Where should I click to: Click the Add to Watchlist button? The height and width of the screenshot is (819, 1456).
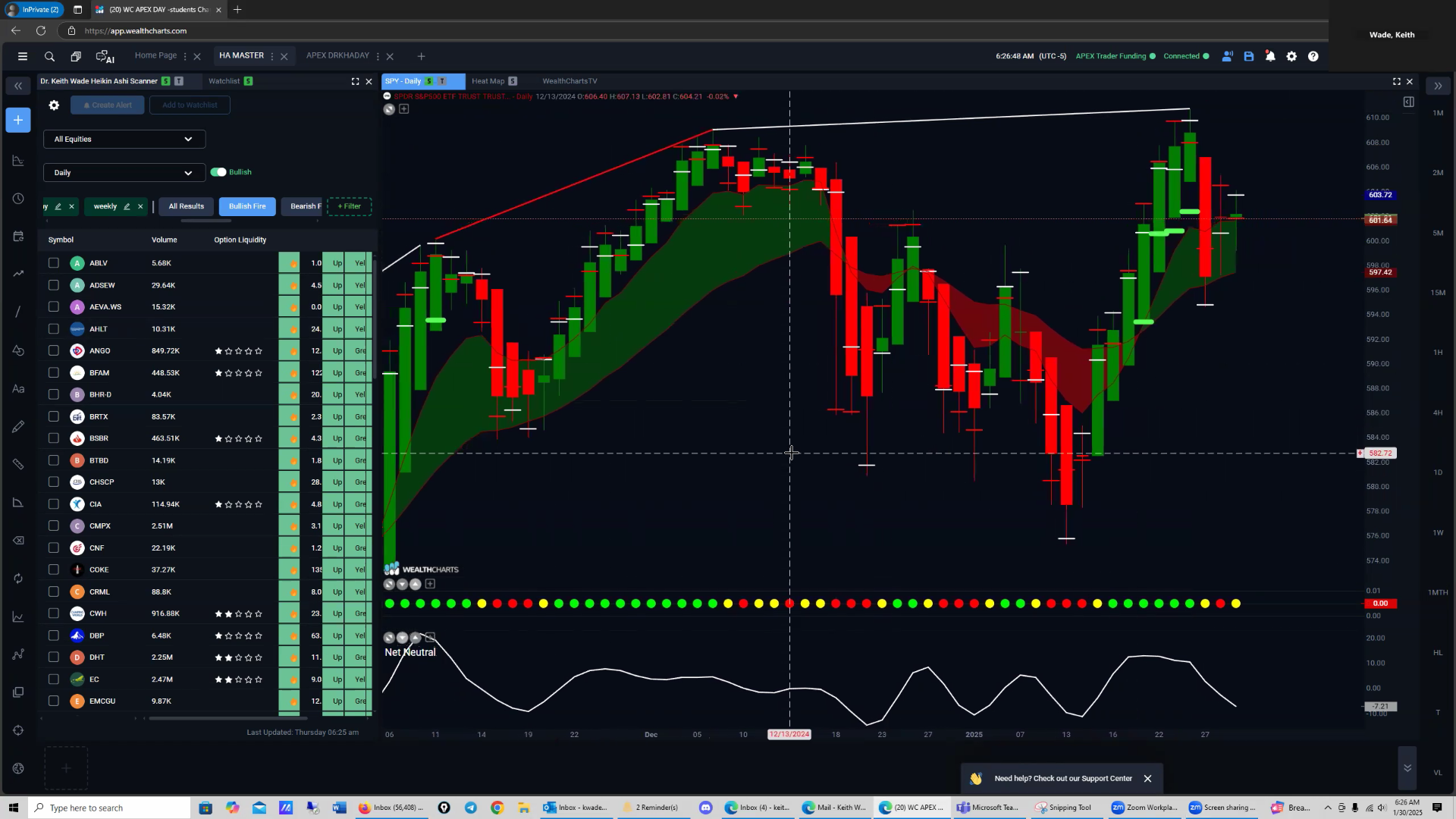tap(190, 105)
